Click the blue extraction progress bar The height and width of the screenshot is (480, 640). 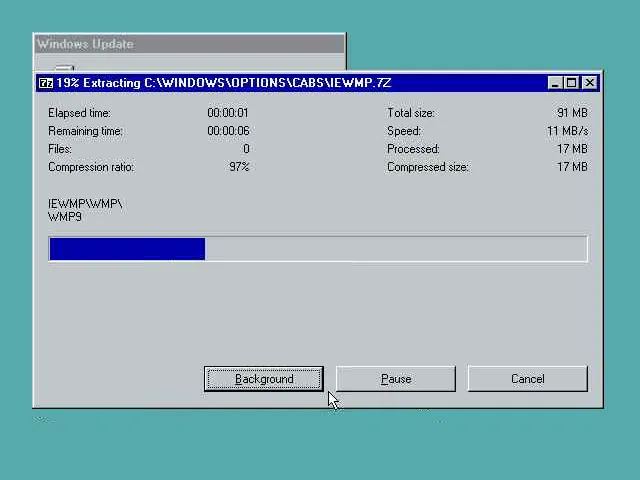[318, 249]
